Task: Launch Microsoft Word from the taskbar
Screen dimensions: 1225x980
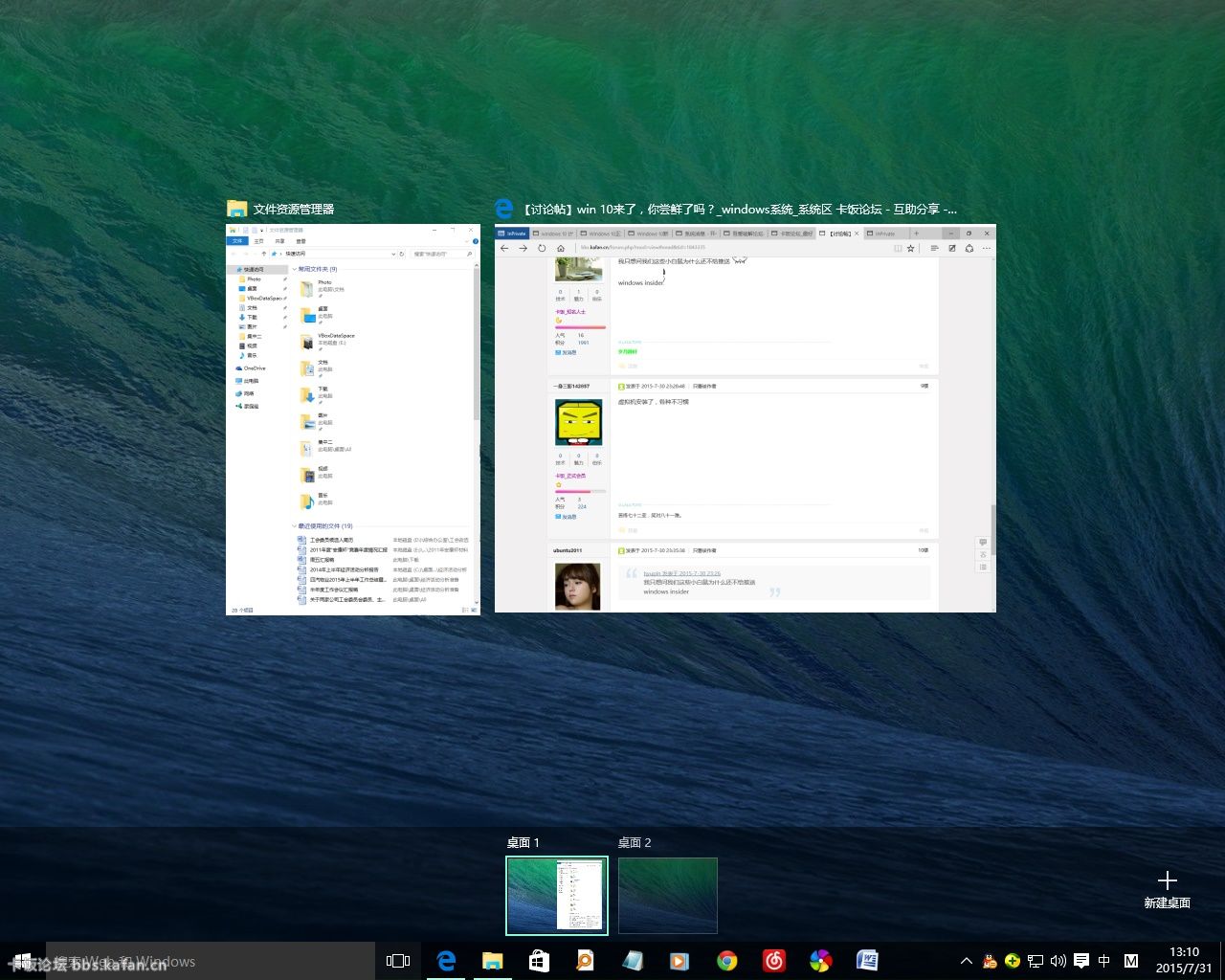Action: [867, 961]
